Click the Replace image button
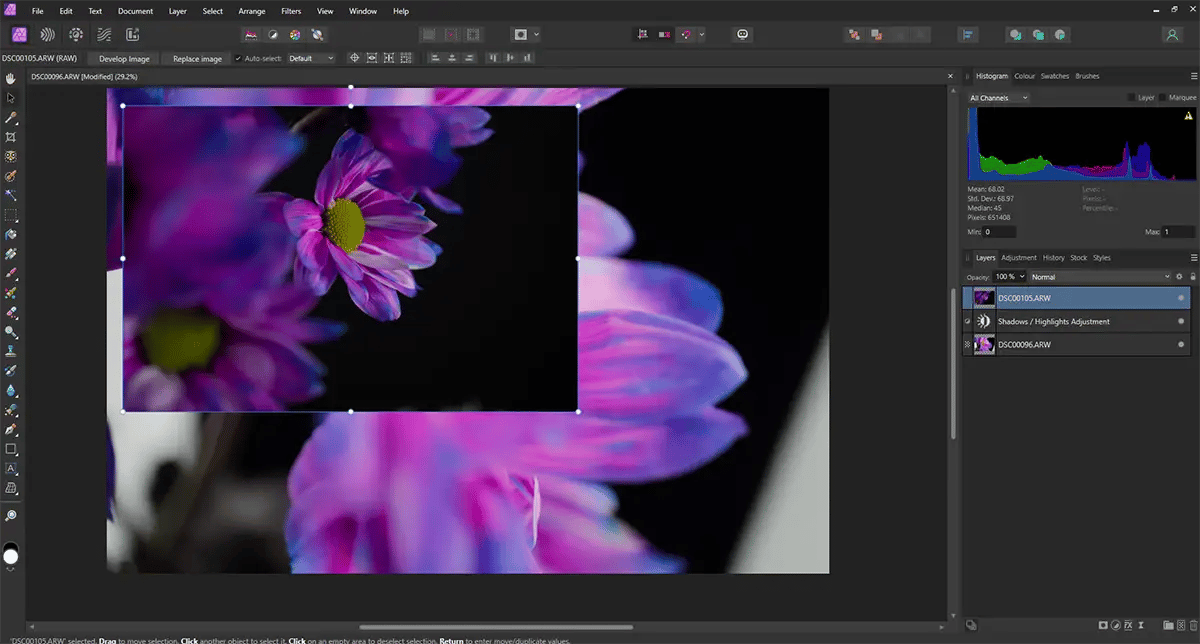 point(197,59)
